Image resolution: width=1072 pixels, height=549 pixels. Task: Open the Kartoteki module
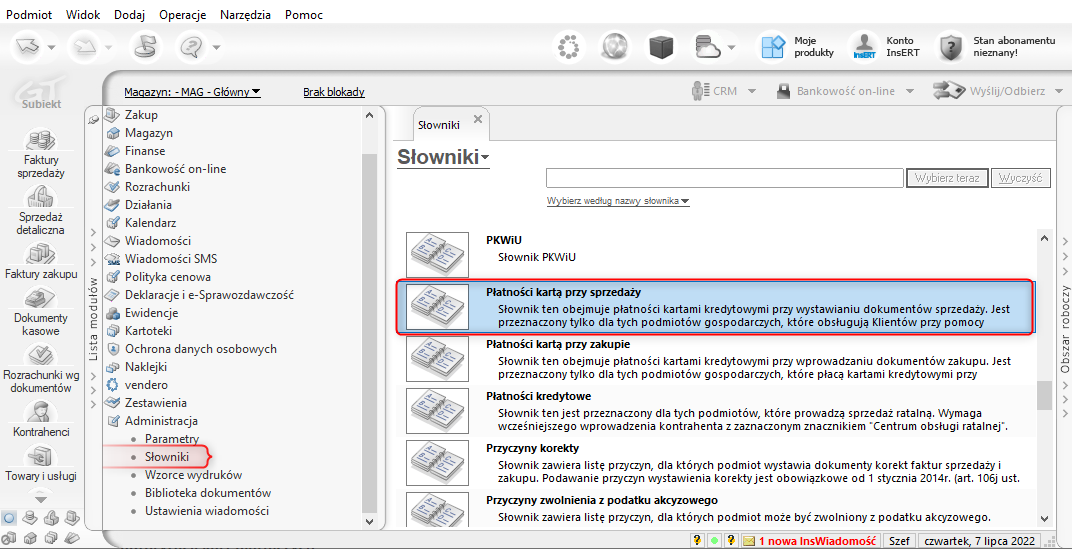click(x=148, y=331)
